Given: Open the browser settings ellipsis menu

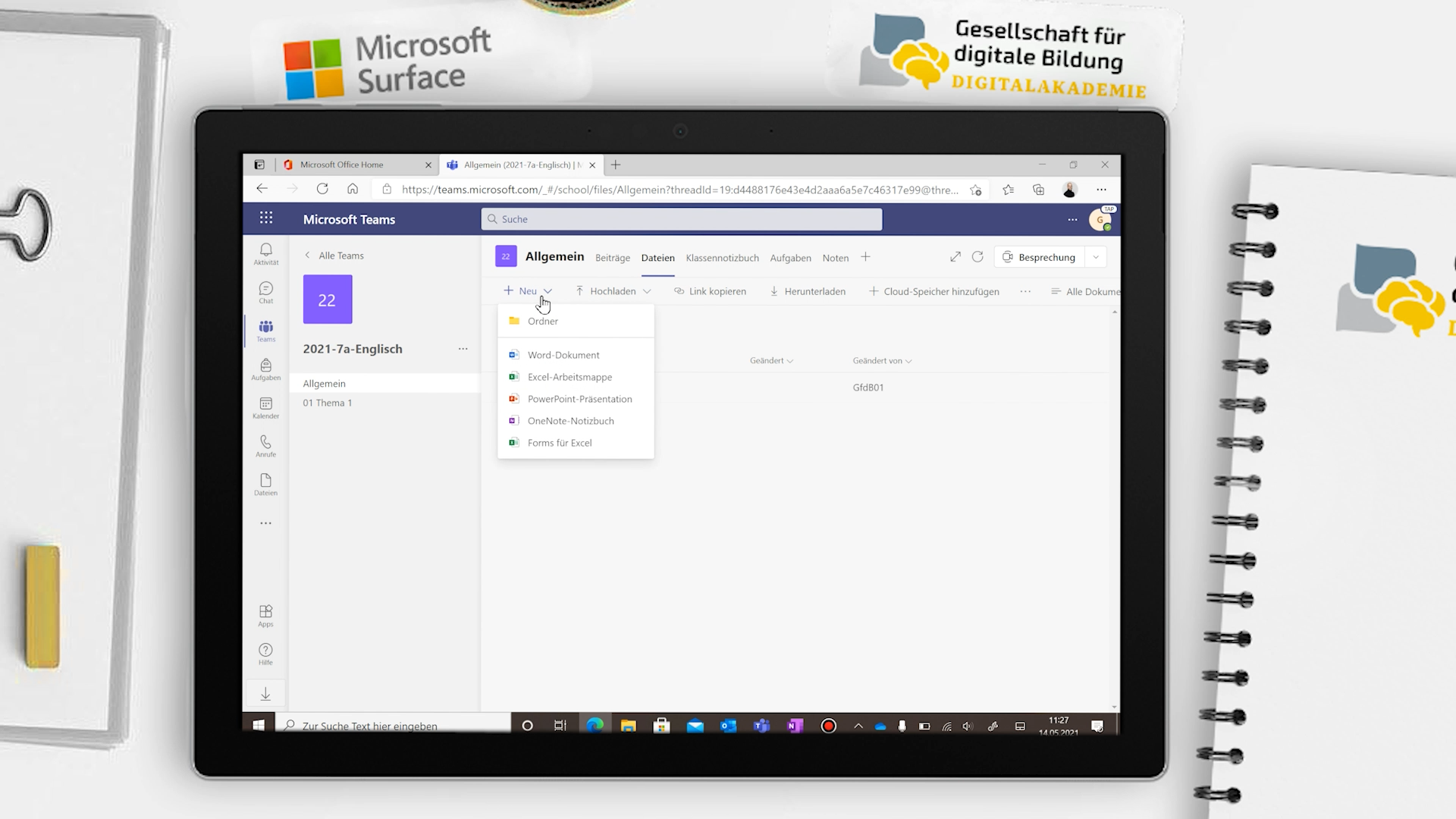Looking at the screenshot, I should click(x=1101, y=190).
